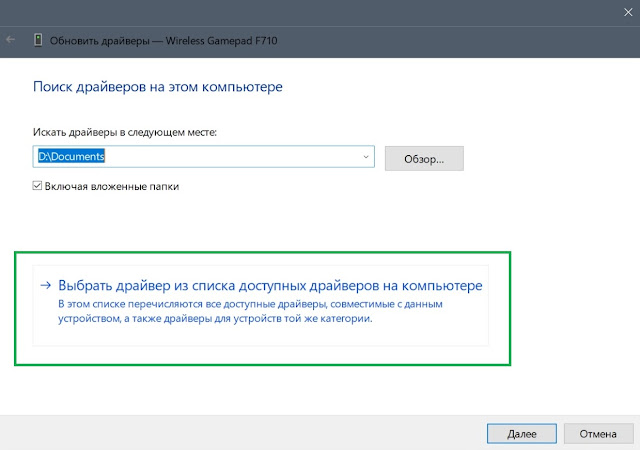This screenshot has height=450, width=640.
Task: Click the 'Отмена' button
Action: [598, 434]
